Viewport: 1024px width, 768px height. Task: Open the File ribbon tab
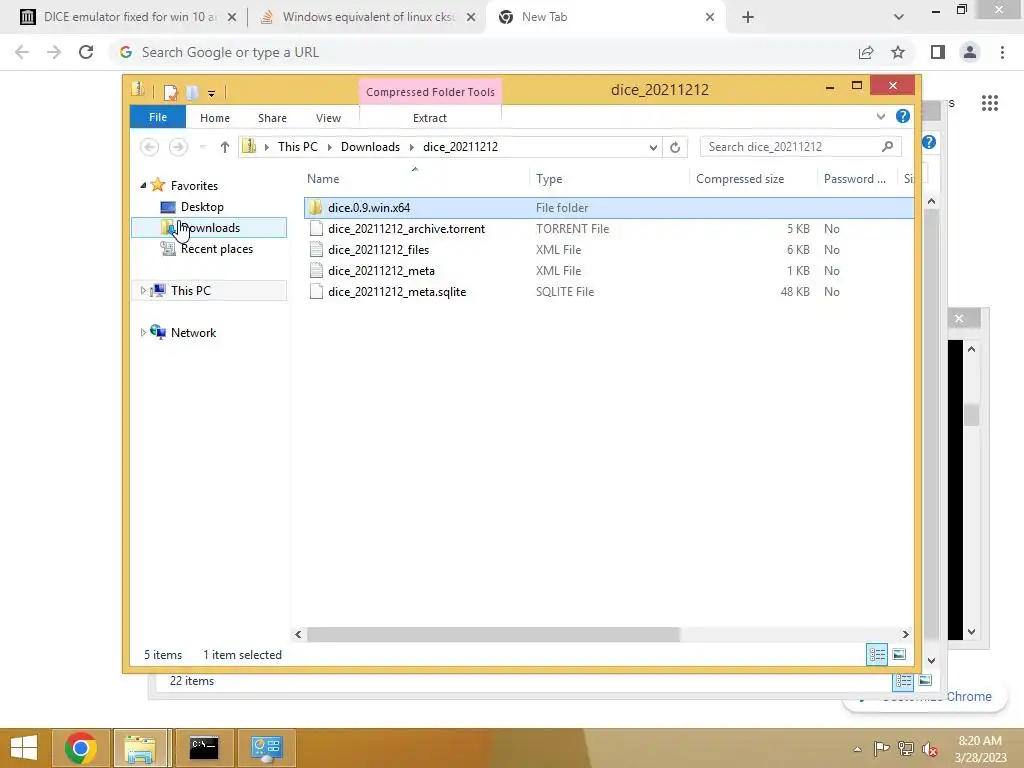coord(157,118)
